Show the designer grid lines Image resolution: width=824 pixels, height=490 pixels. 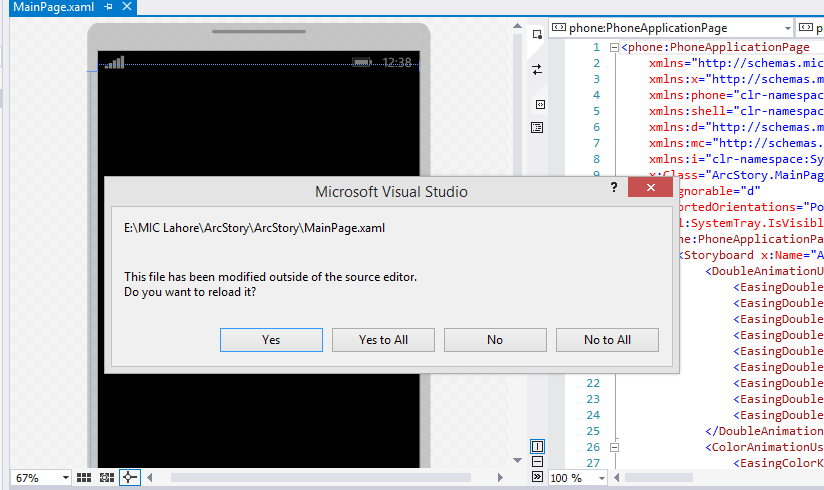tap(84, 478)
